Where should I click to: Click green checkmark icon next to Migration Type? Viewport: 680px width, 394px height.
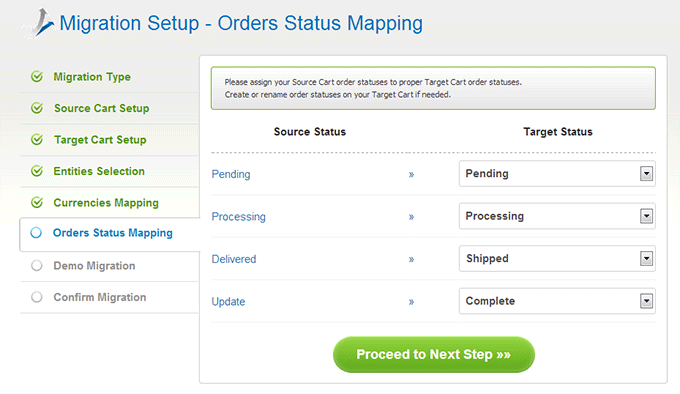(x=37, y=77)
